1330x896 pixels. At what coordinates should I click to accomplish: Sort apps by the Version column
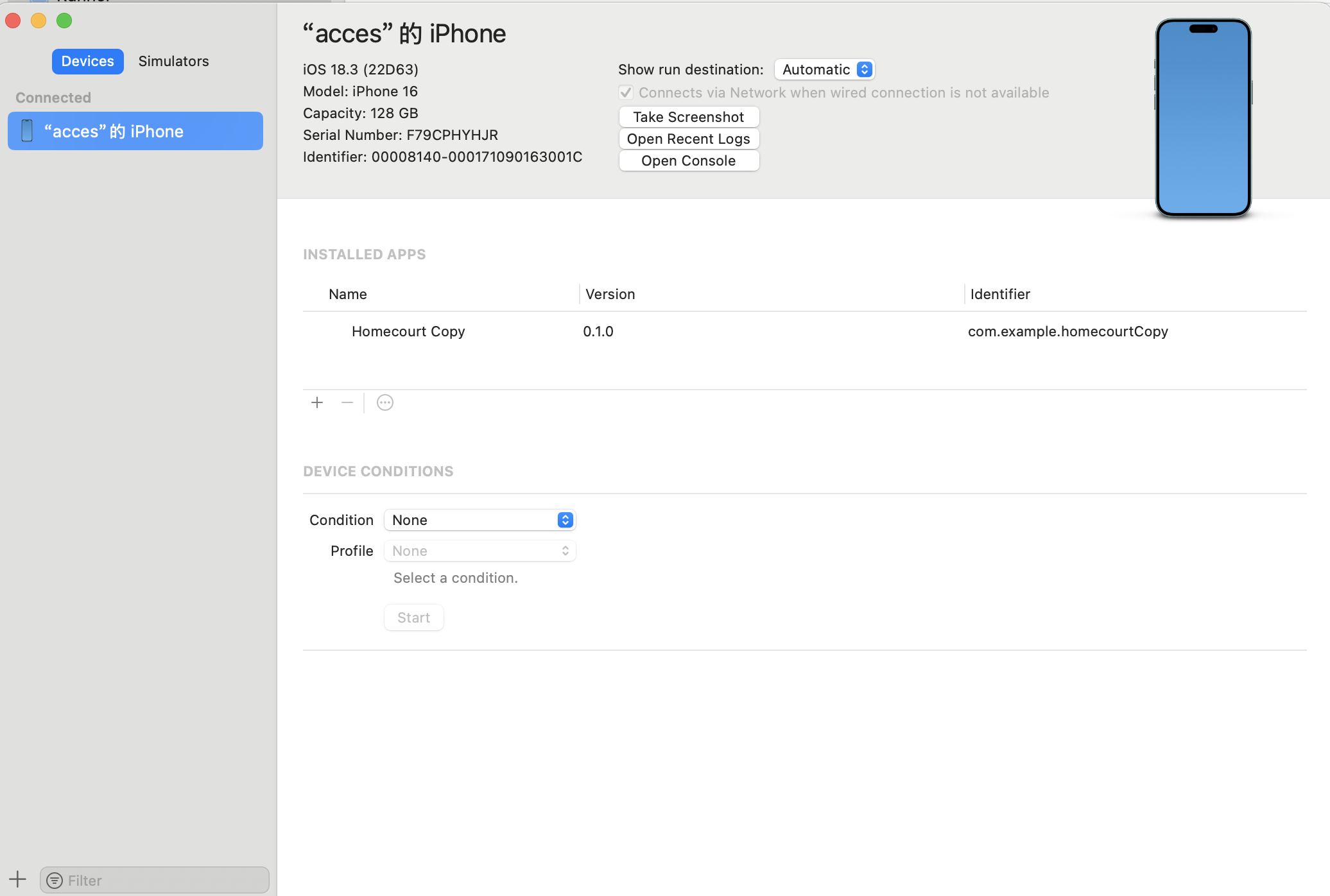[610, 294]
